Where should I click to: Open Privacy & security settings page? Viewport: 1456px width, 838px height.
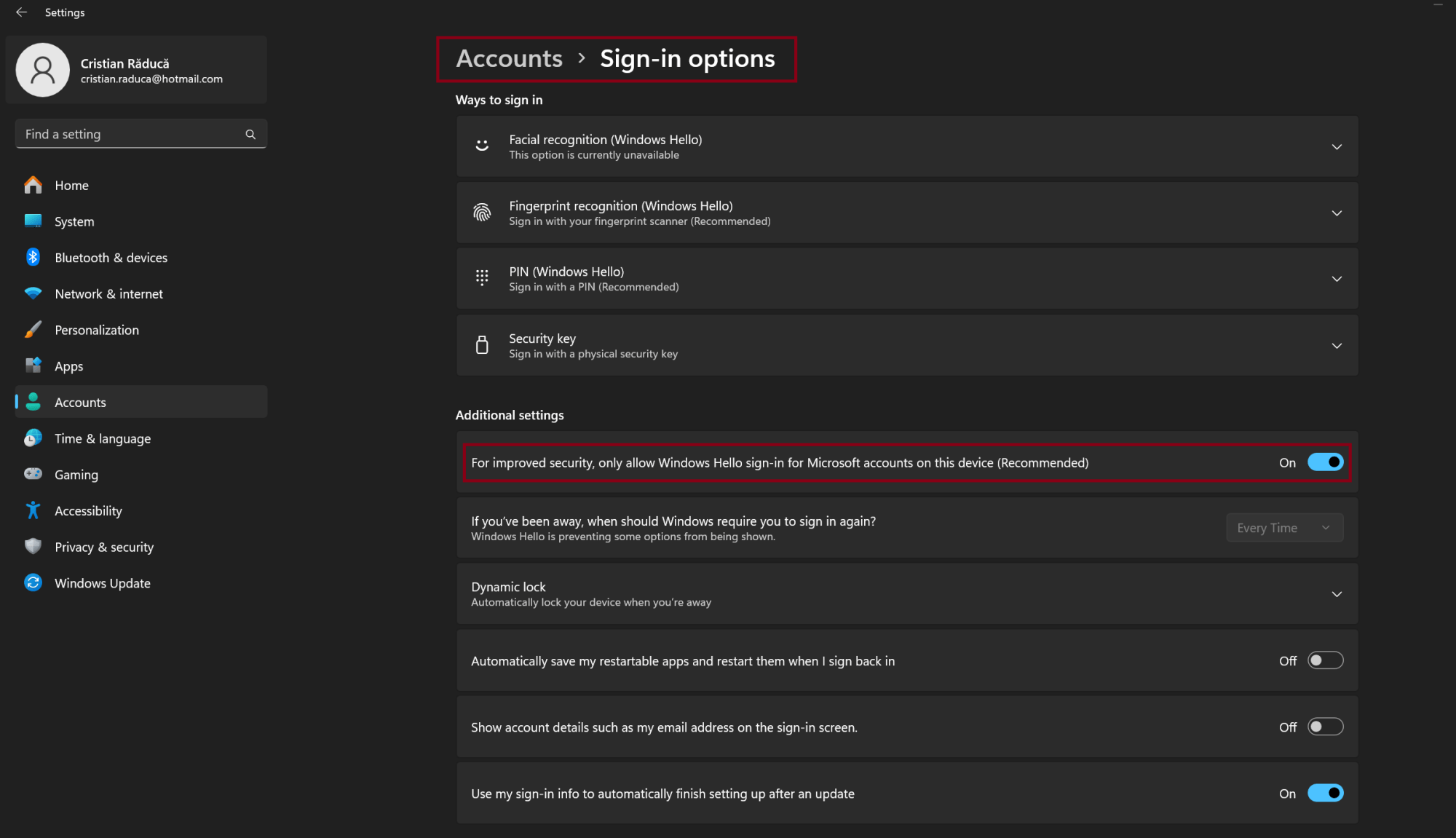[104, 548]
